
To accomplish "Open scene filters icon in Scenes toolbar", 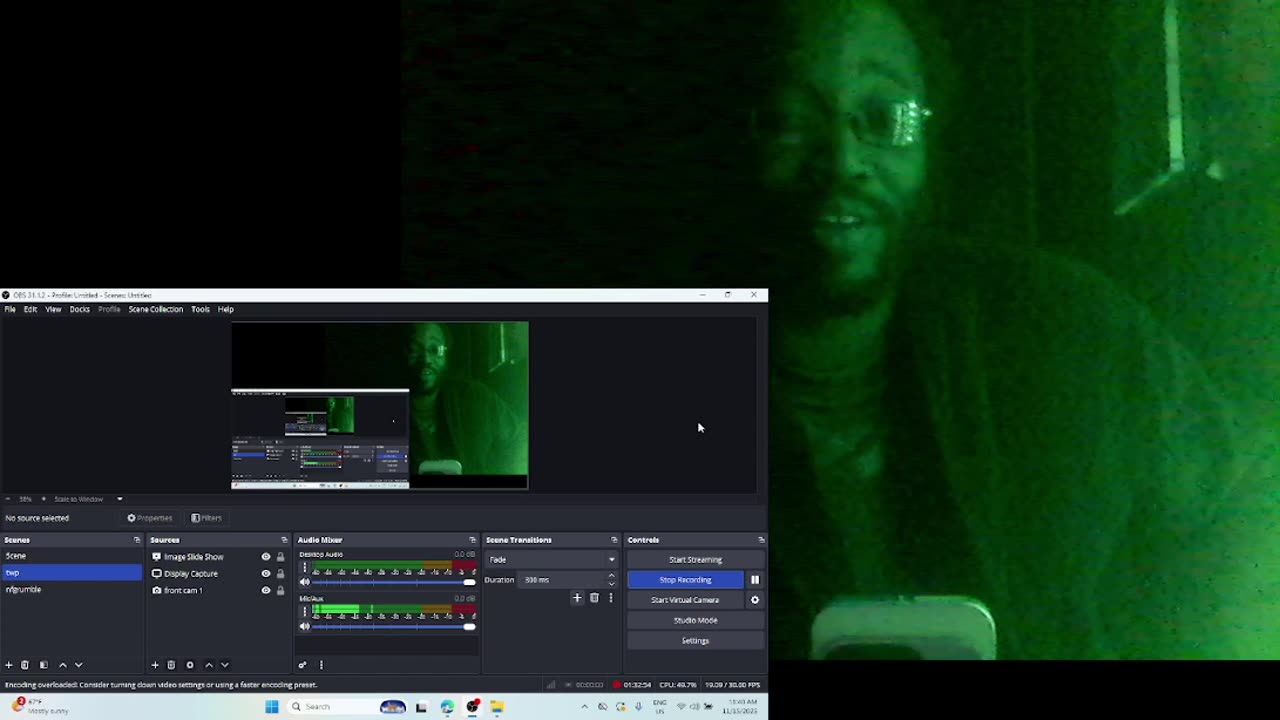I will point(43,665).
